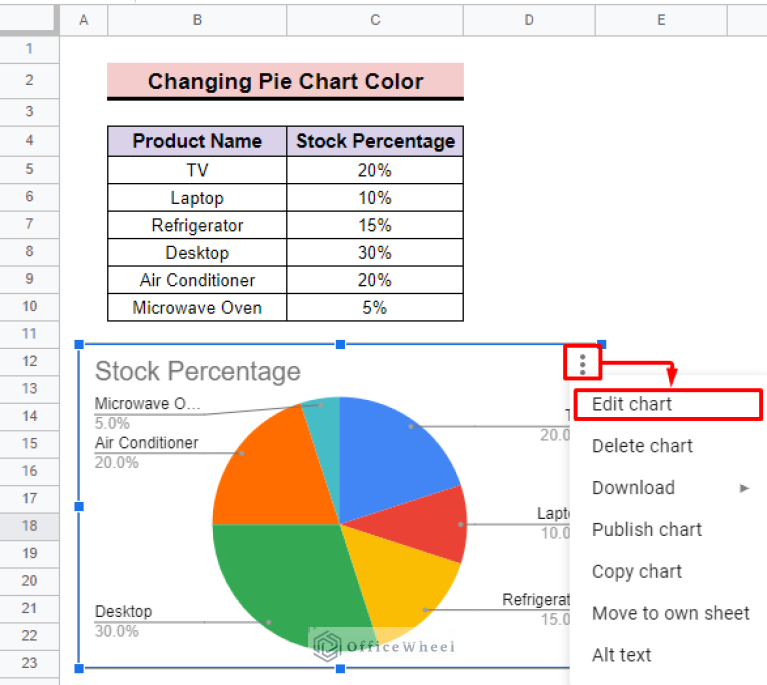The height and width of the screenshot is (685, 767).
Task: Open Alt text option
Action: pyautogui.click(x=668, y=655)
